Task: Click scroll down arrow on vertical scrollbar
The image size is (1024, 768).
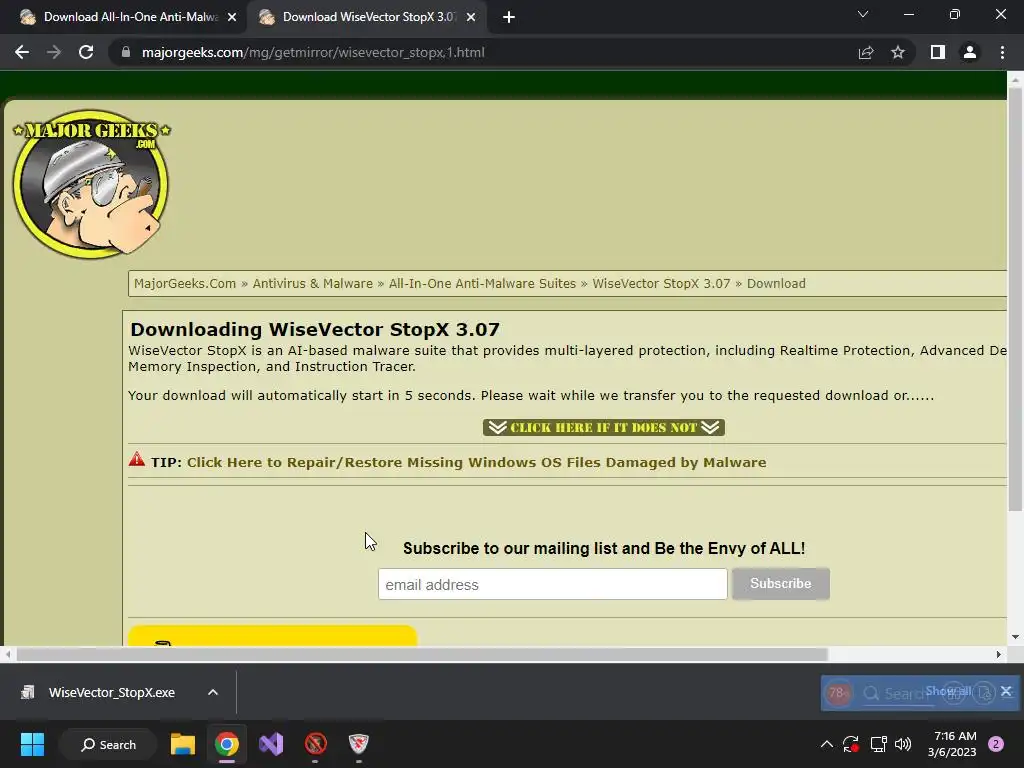Action: coord(1015,637)
